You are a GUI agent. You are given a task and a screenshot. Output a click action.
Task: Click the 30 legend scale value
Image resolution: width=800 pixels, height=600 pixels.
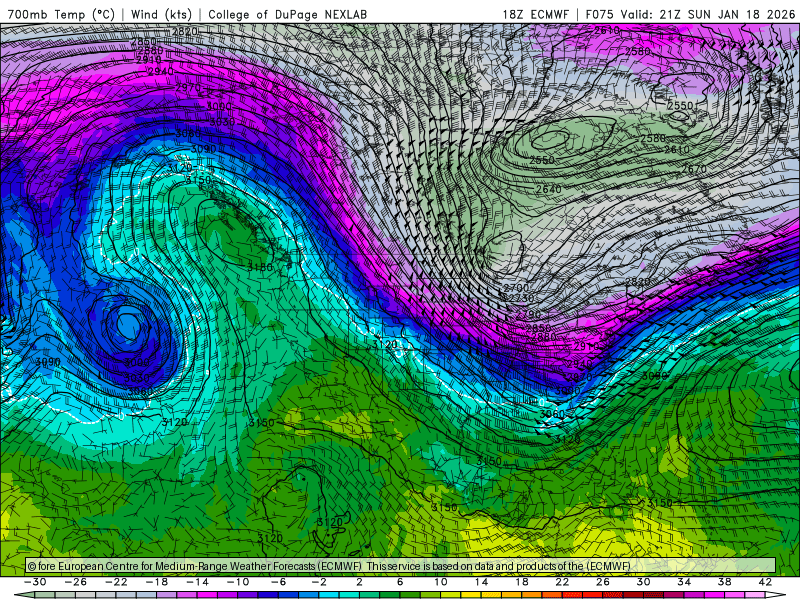pyautogui.click(x=643, y=582)
